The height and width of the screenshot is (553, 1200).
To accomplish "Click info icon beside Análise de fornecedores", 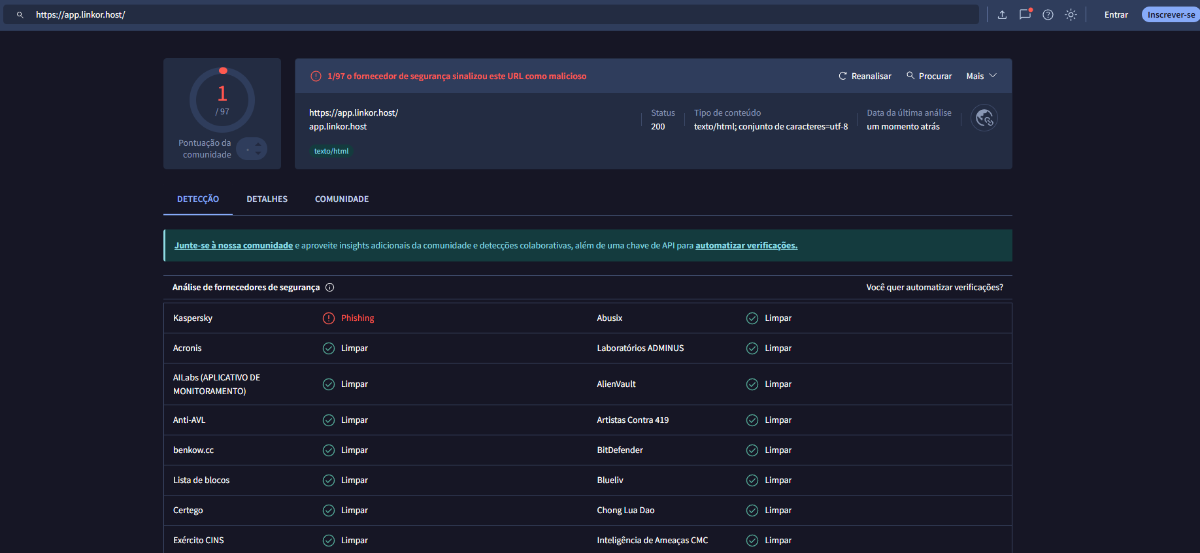I will tap(330, 287).
